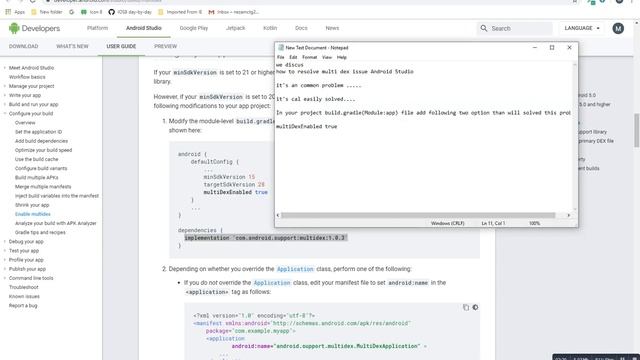The height and width of the screenshot is (360, 640).
Task: Open Enable multidex sidebar link
Action: coord(33,214)
